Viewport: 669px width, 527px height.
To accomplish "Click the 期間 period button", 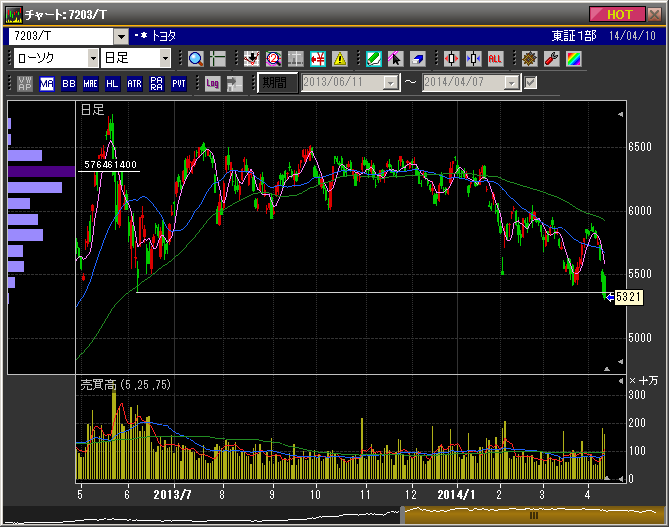I will pyautogui.click(x=277, y=83).
